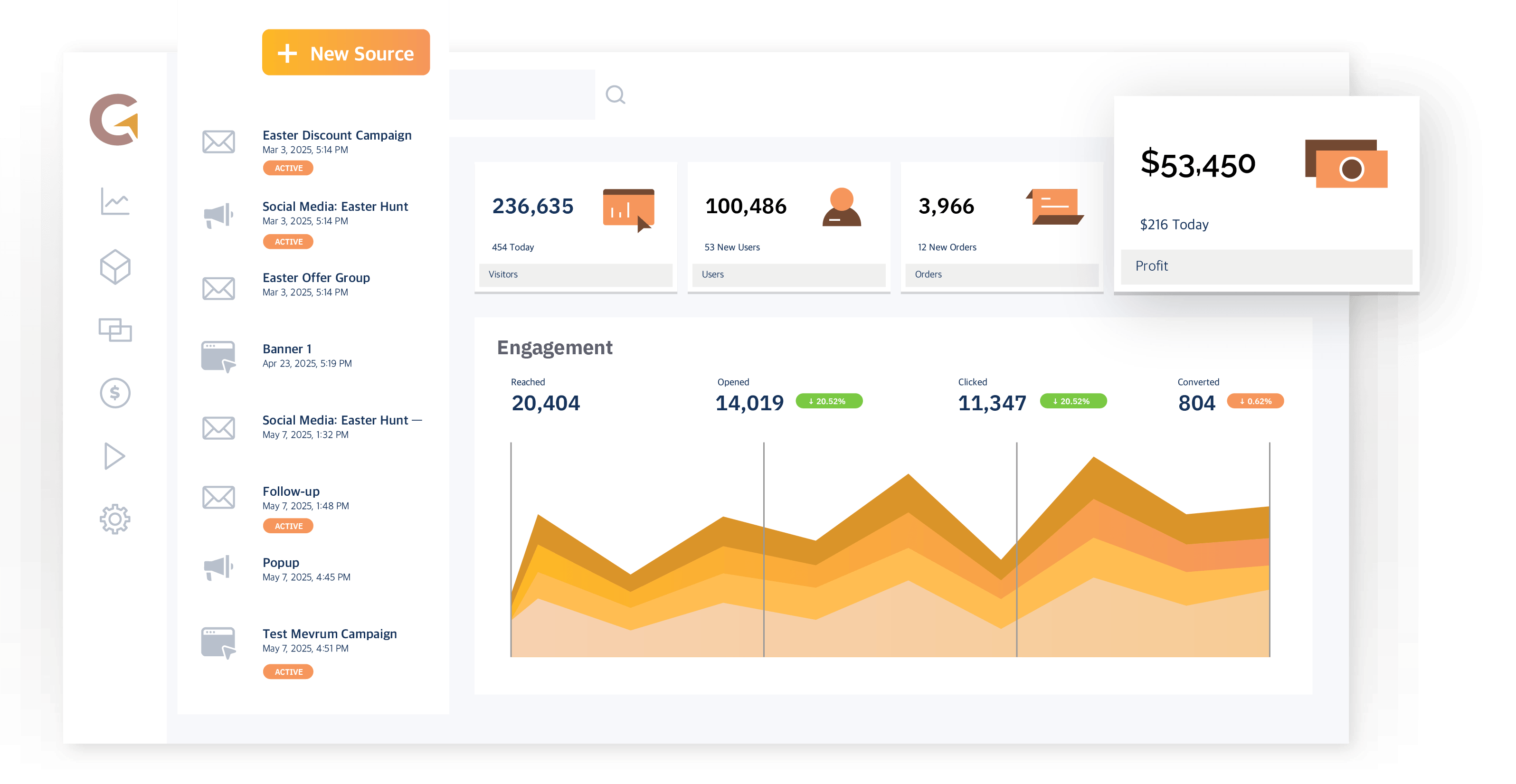Click the Converted value 804
The height and width of the screenshot is (784, 1516).
click(x=1196, y=403)
